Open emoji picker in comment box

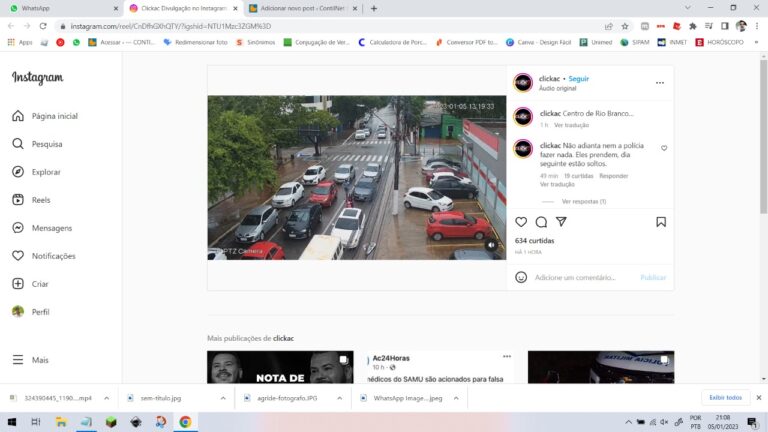click(521, 277)
